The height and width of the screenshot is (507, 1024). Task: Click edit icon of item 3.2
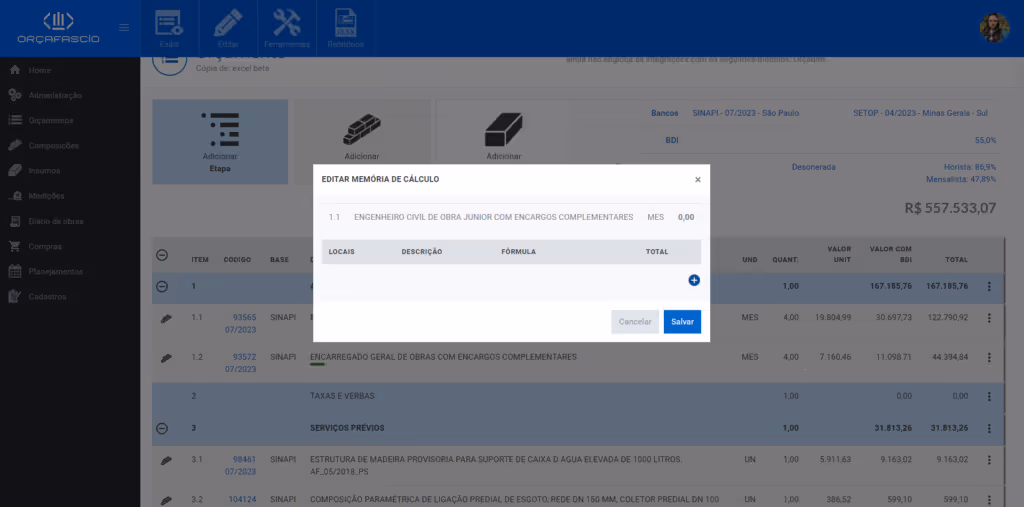[166, 500]
